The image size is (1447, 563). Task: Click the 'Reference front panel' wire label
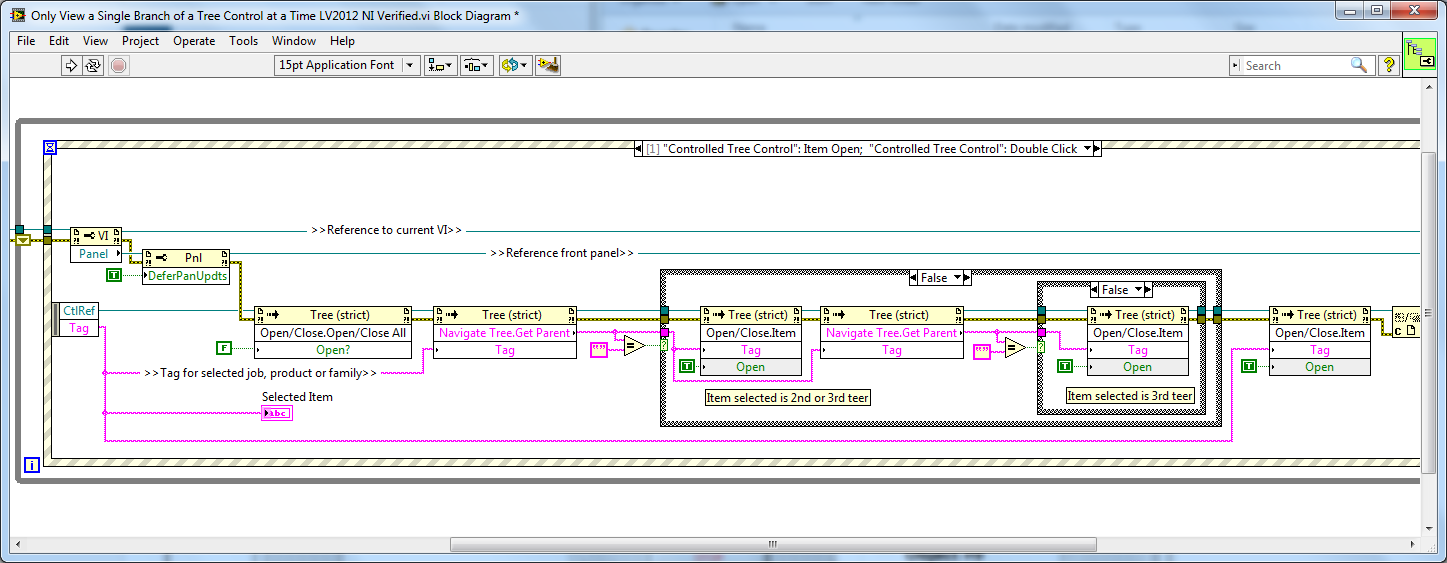562,253
